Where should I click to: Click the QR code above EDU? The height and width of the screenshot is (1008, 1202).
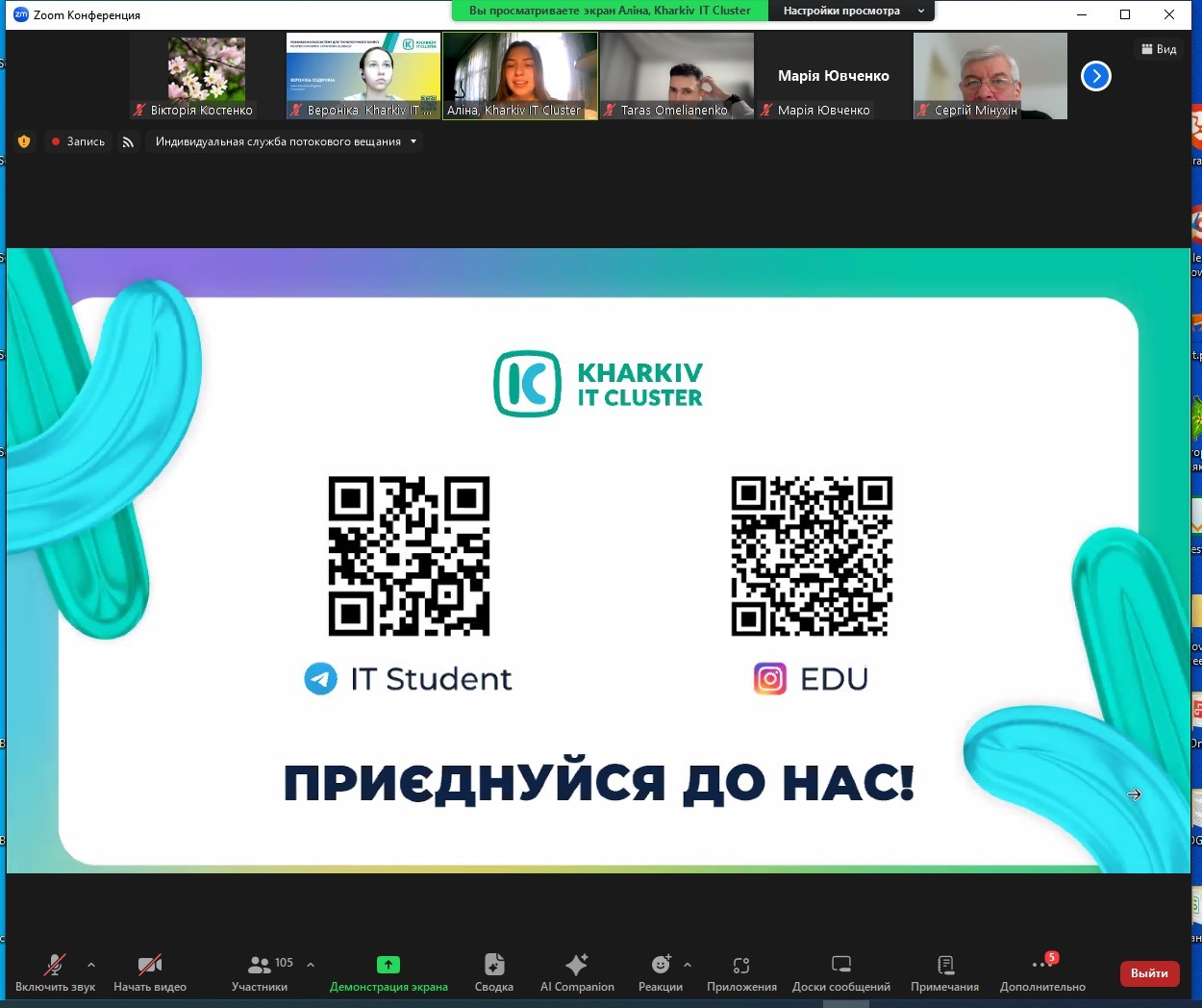click(812, 556)
